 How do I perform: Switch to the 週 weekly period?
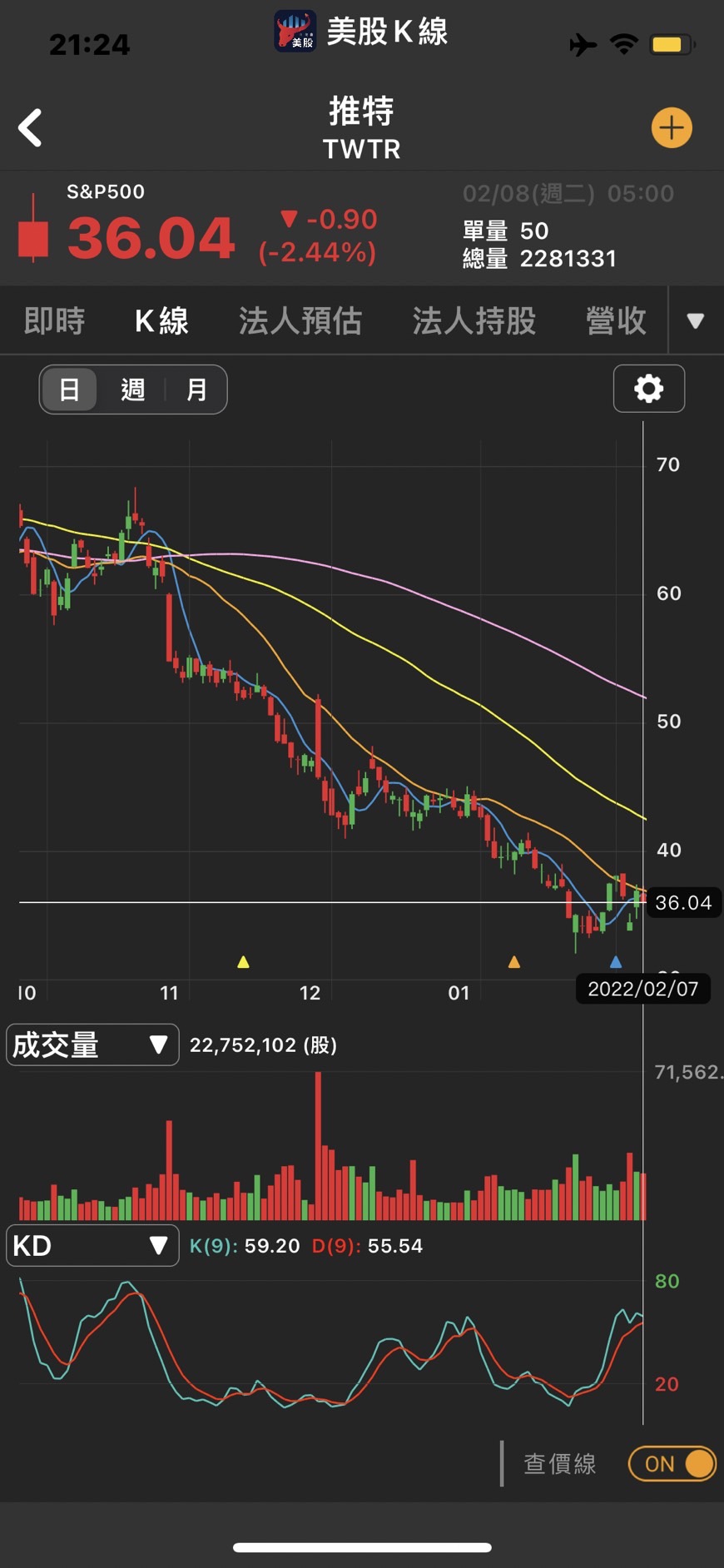(133, 390)
